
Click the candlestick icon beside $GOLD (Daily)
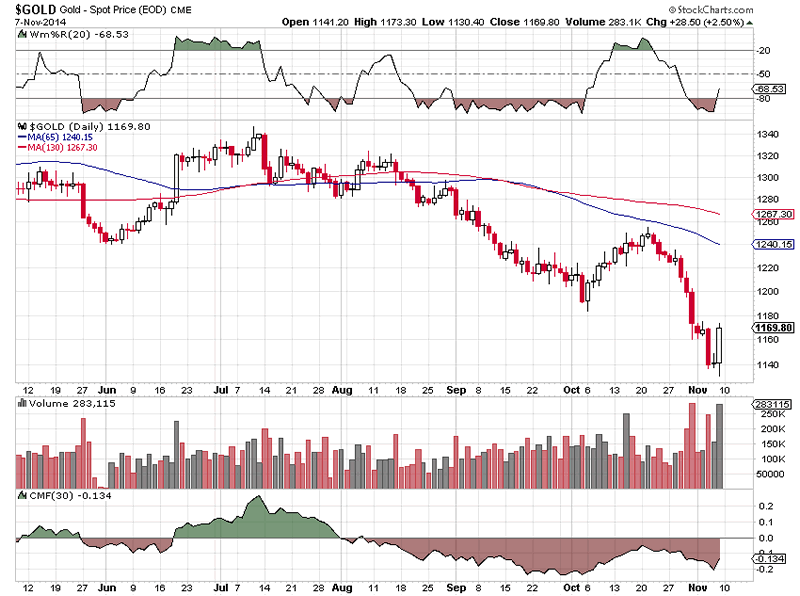22,126
